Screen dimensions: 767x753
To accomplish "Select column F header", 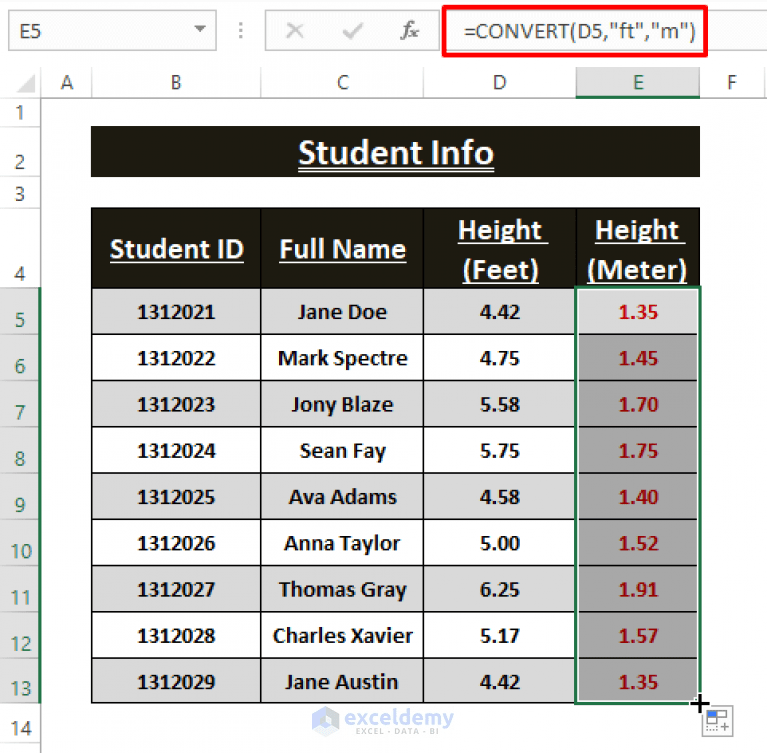I will coord(732,83).
